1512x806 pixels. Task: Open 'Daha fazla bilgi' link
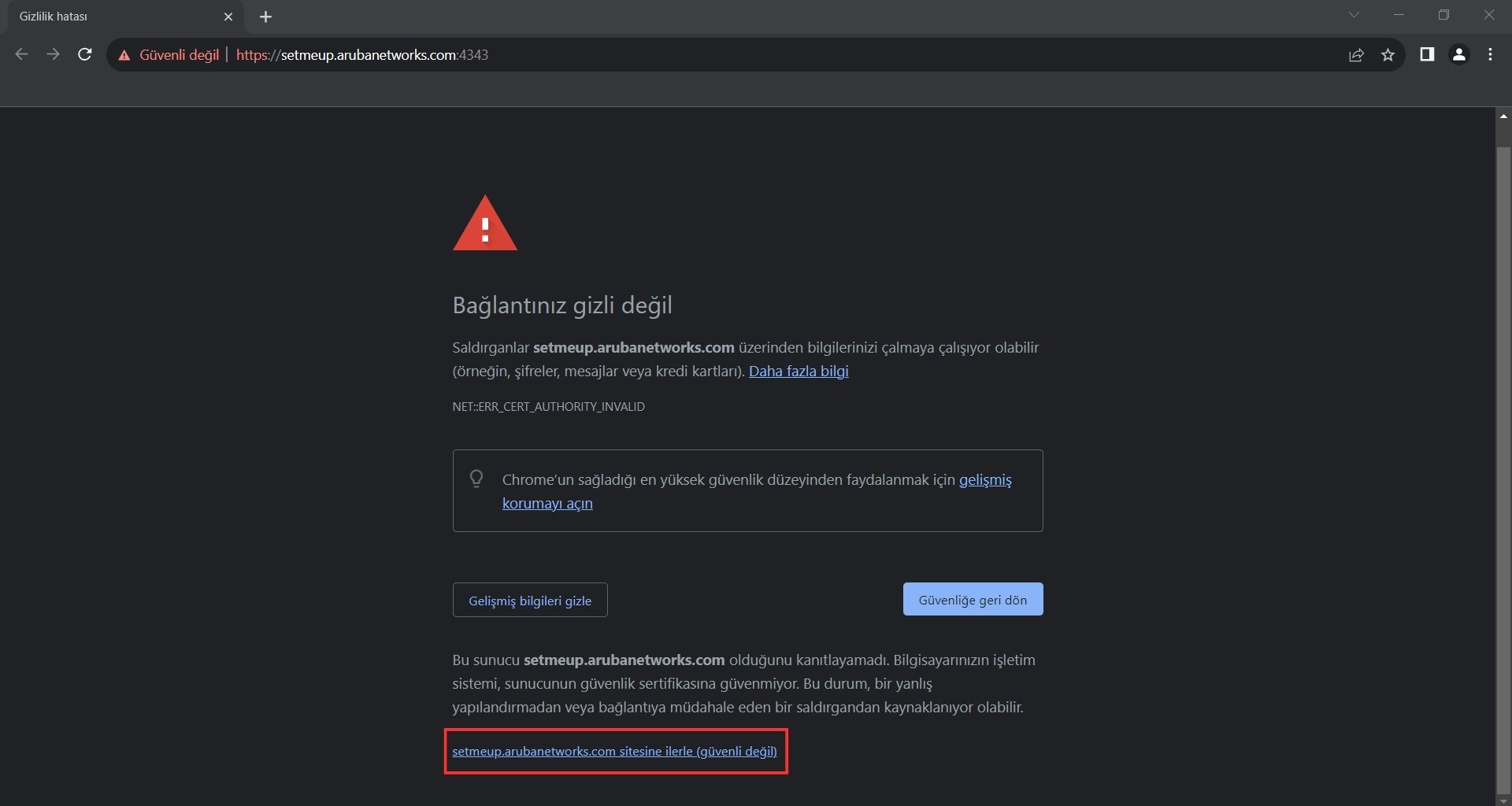point(798,372)
